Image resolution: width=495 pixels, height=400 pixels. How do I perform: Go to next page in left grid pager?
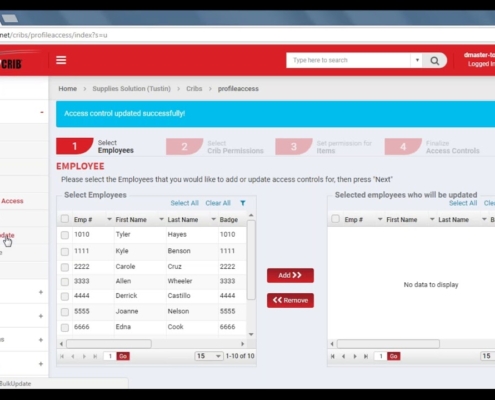pos(84,356)
